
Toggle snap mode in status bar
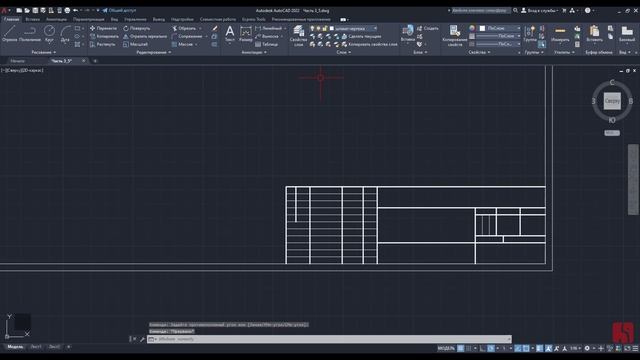pyautogui.click(x=469, y=348)
